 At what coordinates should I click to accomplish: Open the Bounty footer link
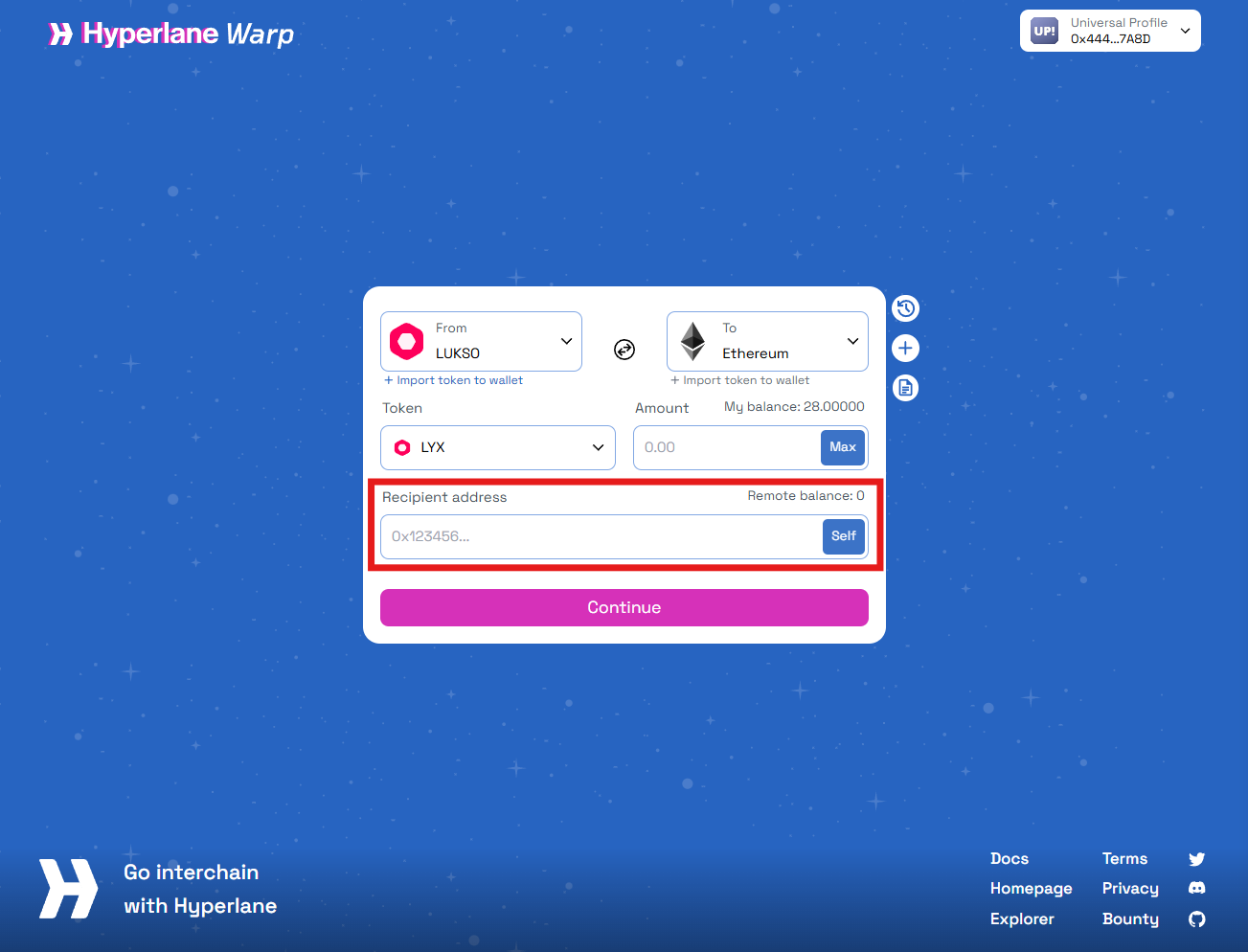(x=1130, y=918)
